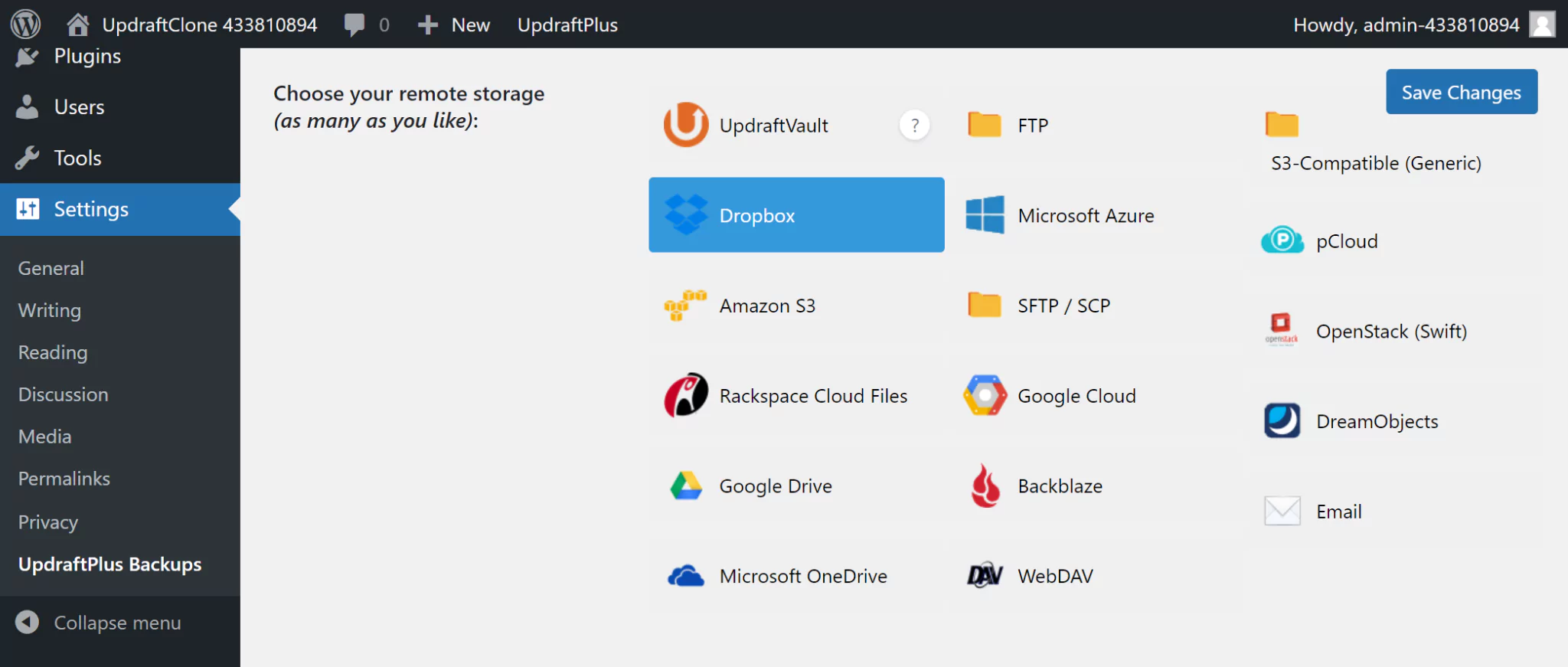The width and height of the screenshot is (1568, 667).
Task: Choose the DreamObjects moon icon
Action: [x=1282, y=420]
